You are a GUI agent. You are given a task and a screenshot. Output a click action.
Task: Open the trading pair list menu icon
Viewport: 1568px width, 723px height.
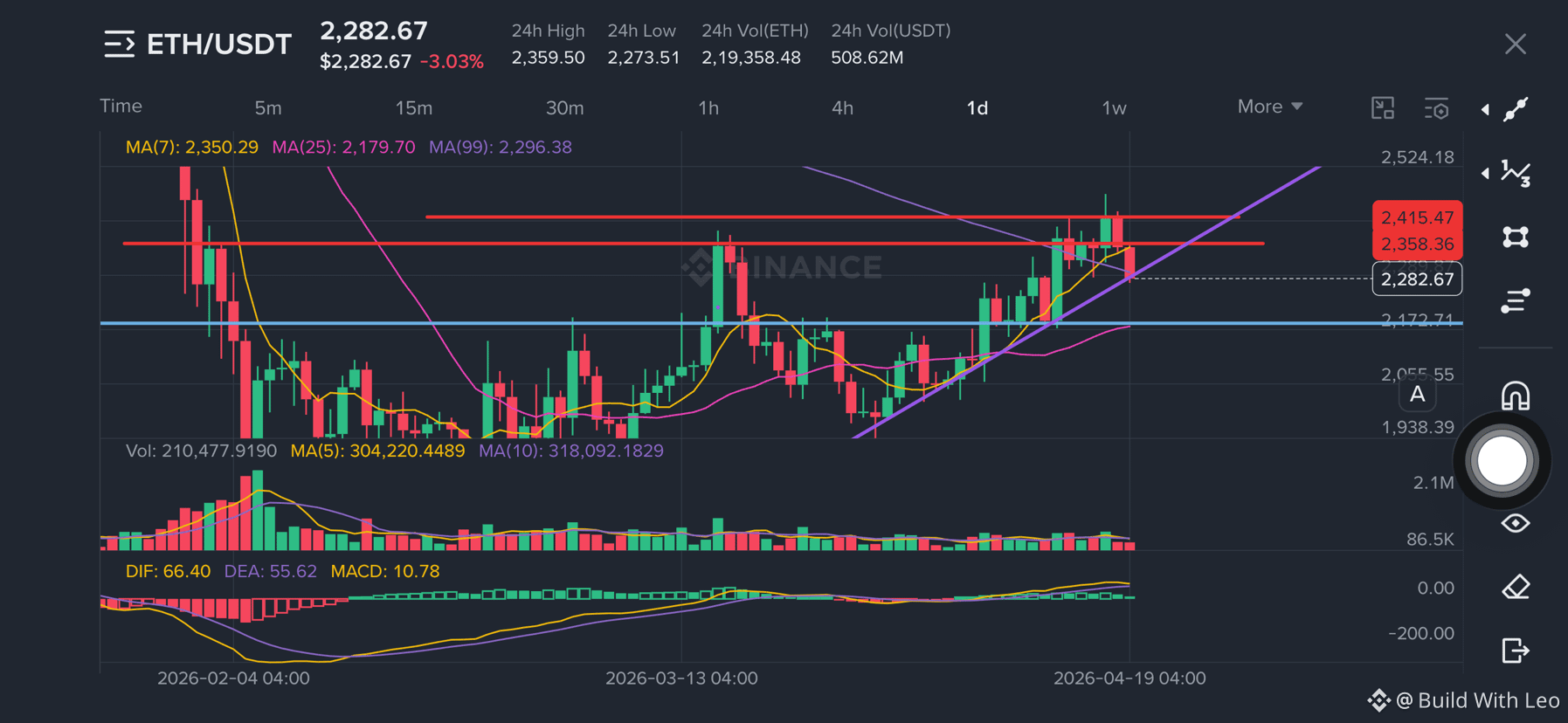click(120, 44)
